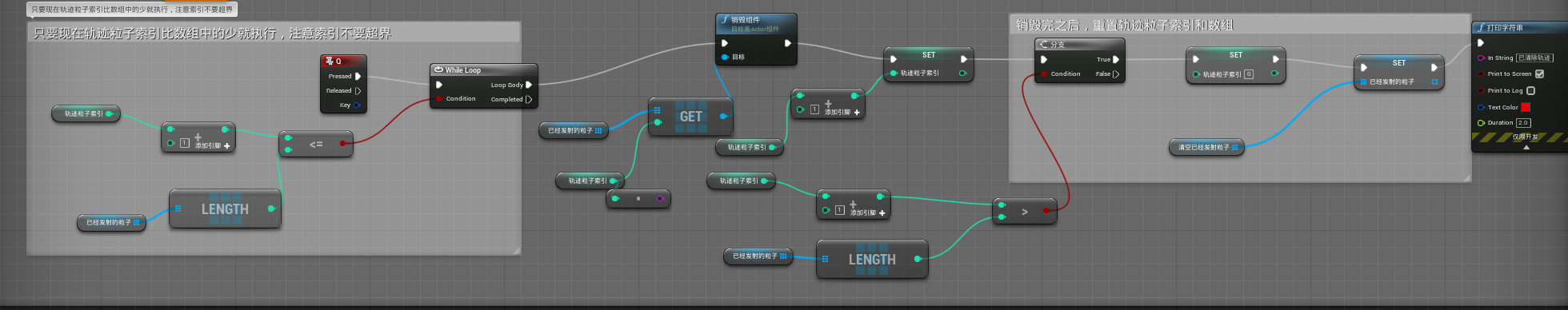Click the Condition pin on 分支 branch node

1044,74
